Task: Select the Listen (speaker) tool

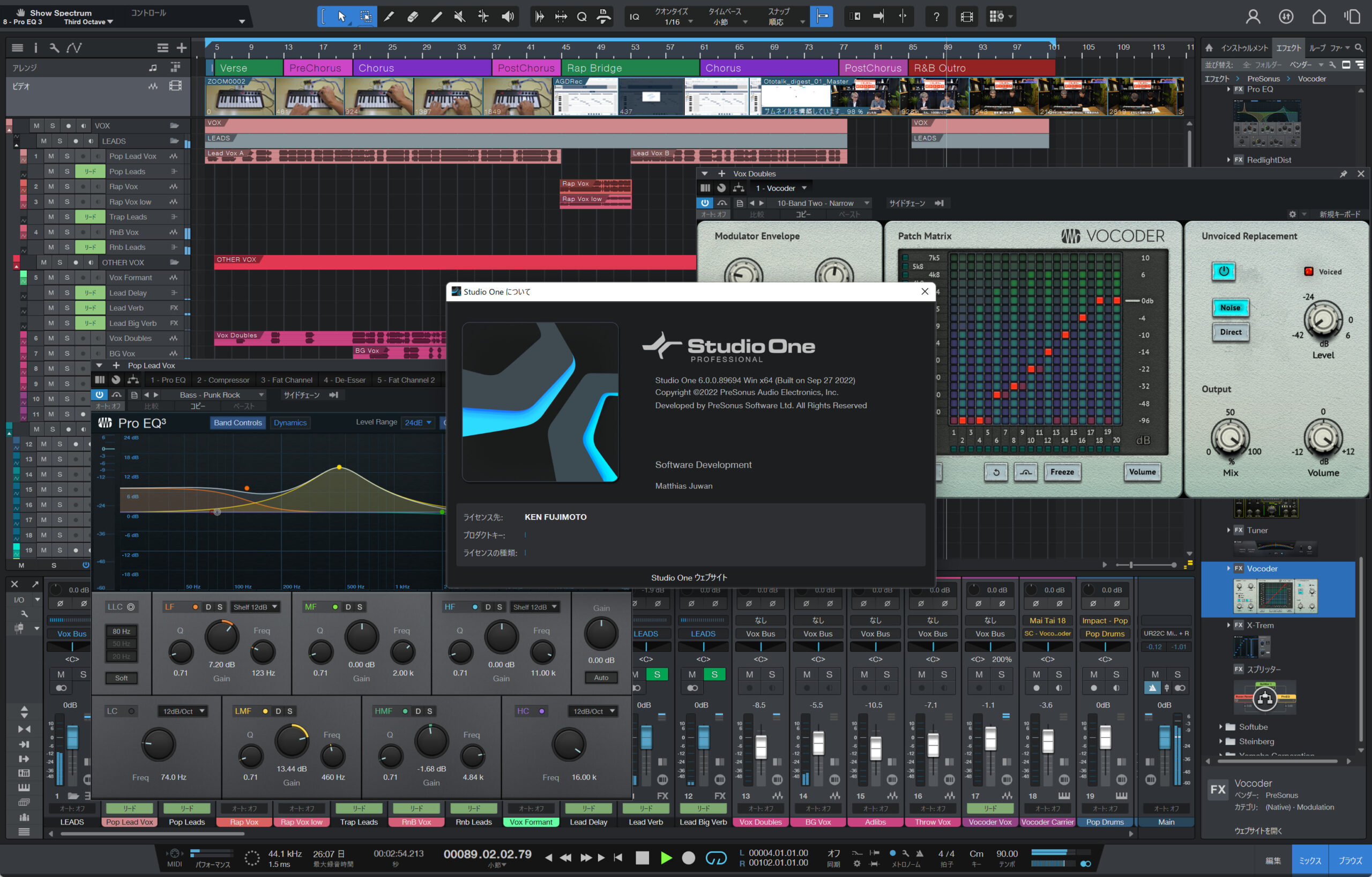Action: [x=507, y=17]
